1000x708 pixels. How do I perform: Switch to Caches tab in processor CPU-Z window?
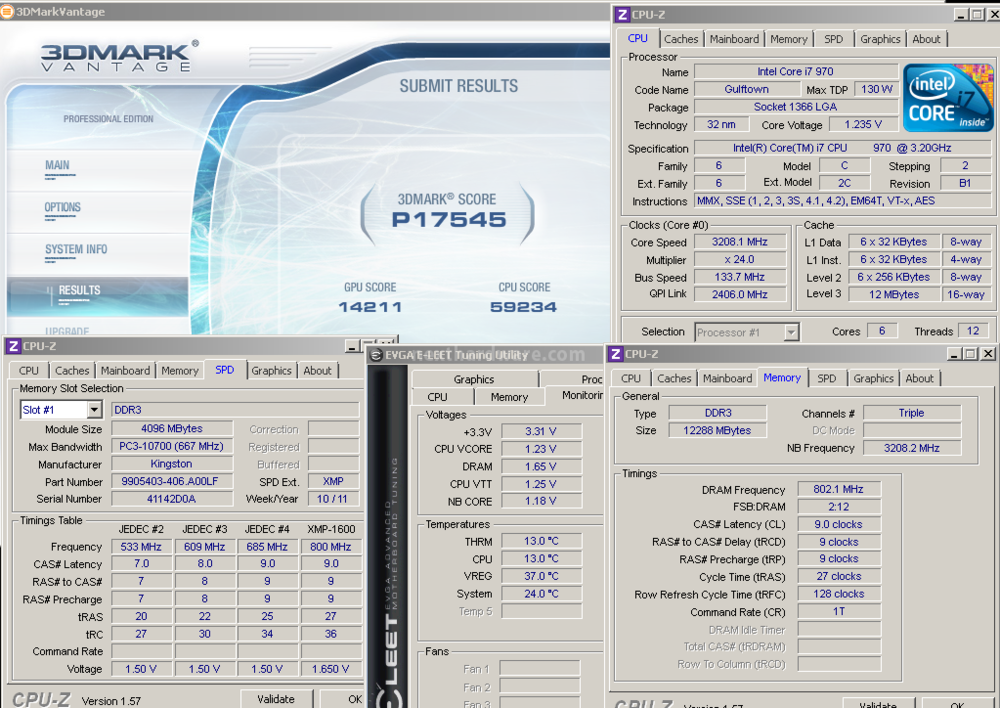[x=681, y=39]
